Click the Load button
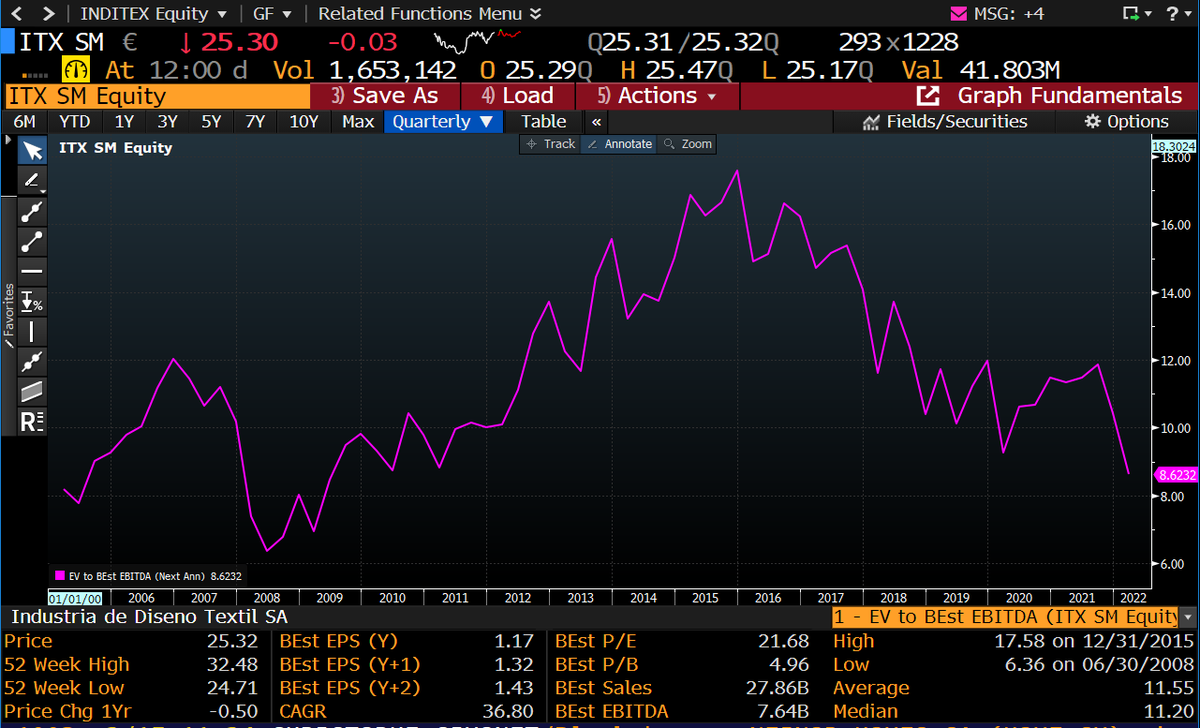1200x728 pixels. 518,96
